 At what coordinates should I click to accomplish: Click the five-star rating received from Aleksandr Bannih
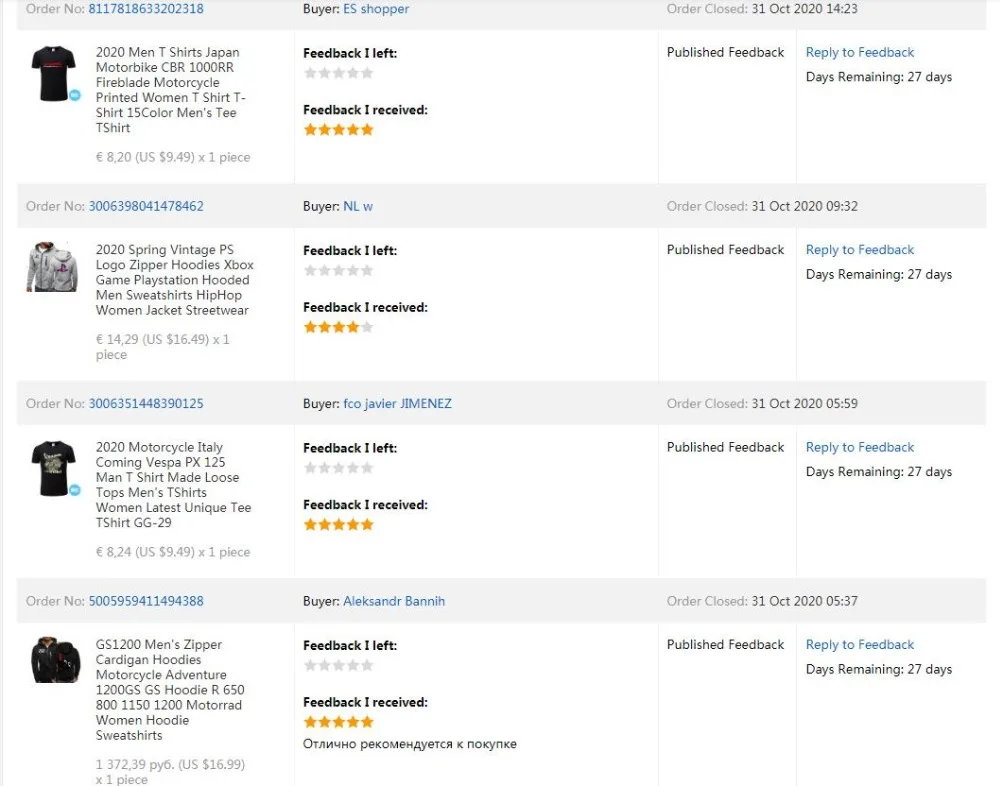(338, 722)
